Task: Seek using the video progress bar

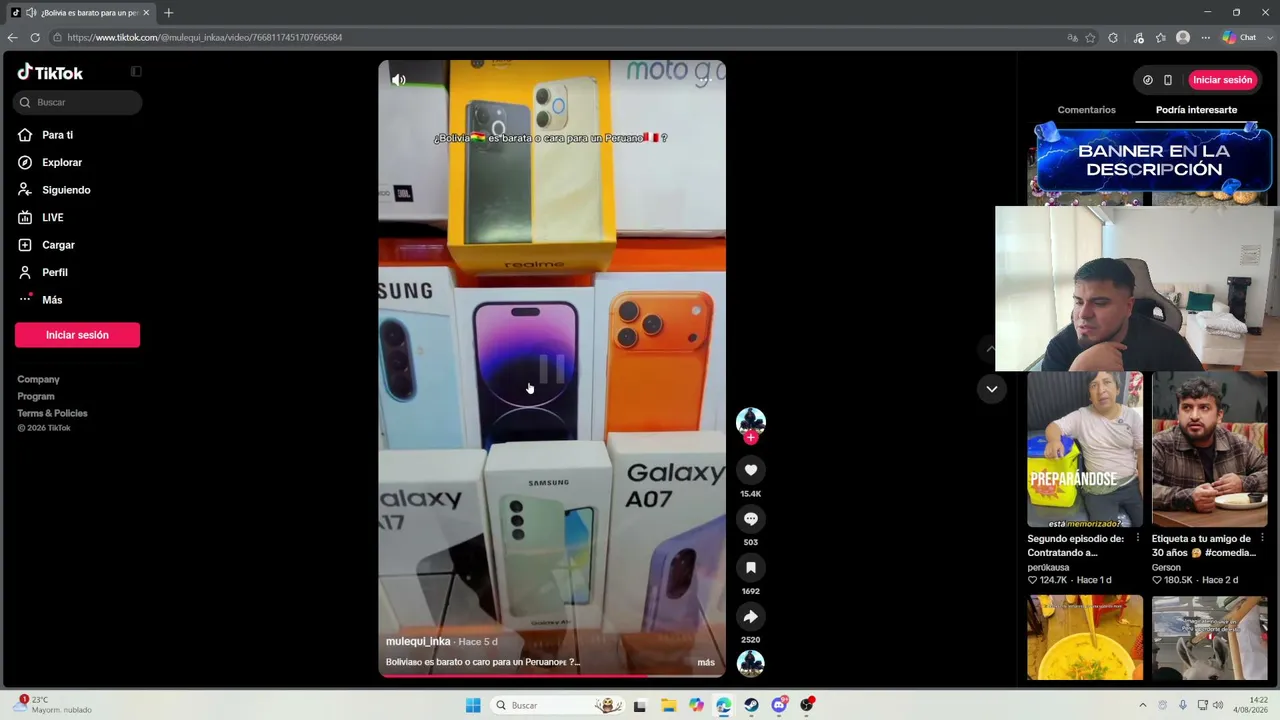Action: pyautogui.click(x=551, y=675)
